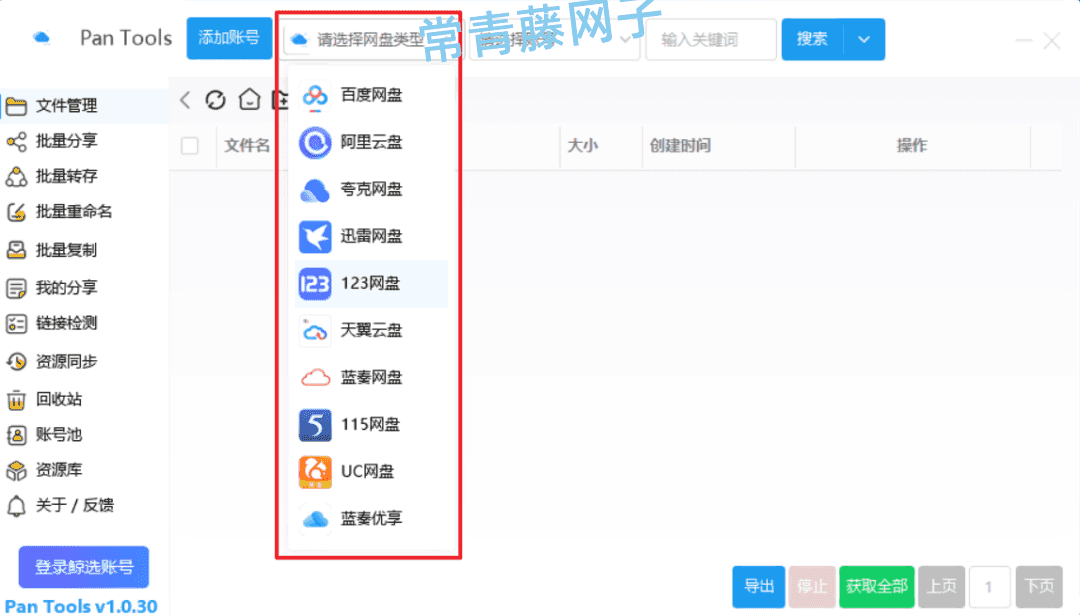Image resolution: width=1080 pixels, height=615 pixels.
Task: Click the 停止 button
Action: click(x=812, y=587)
